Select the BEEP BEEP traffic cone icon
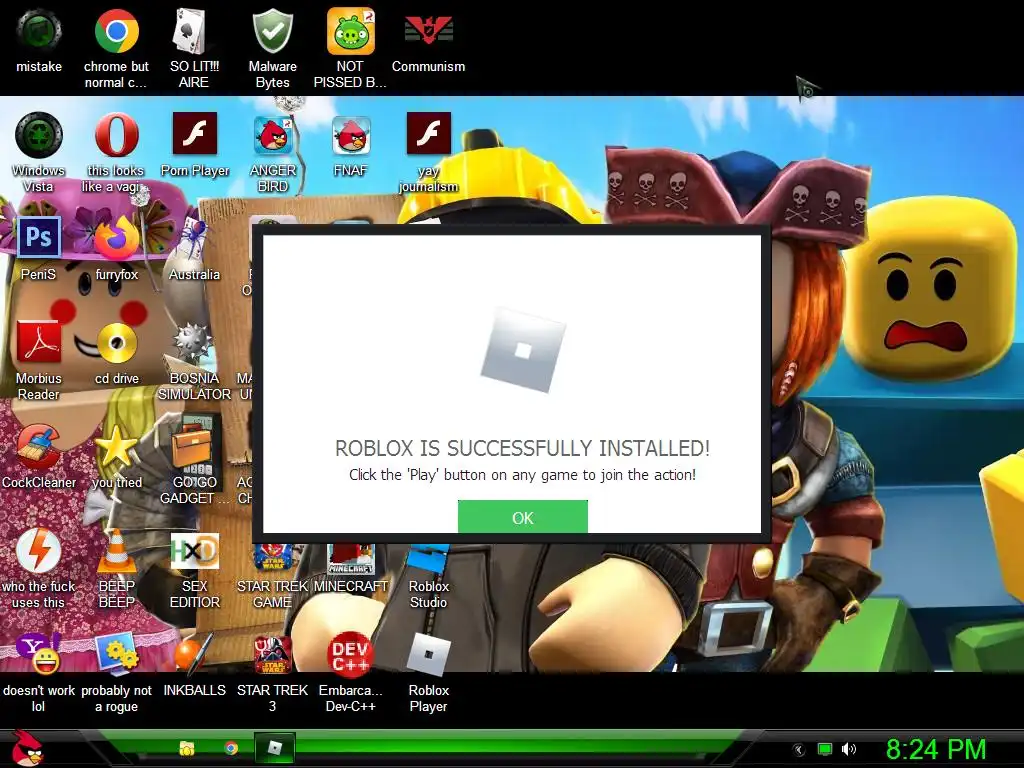The image size is (1024, 768). point(116,568)
